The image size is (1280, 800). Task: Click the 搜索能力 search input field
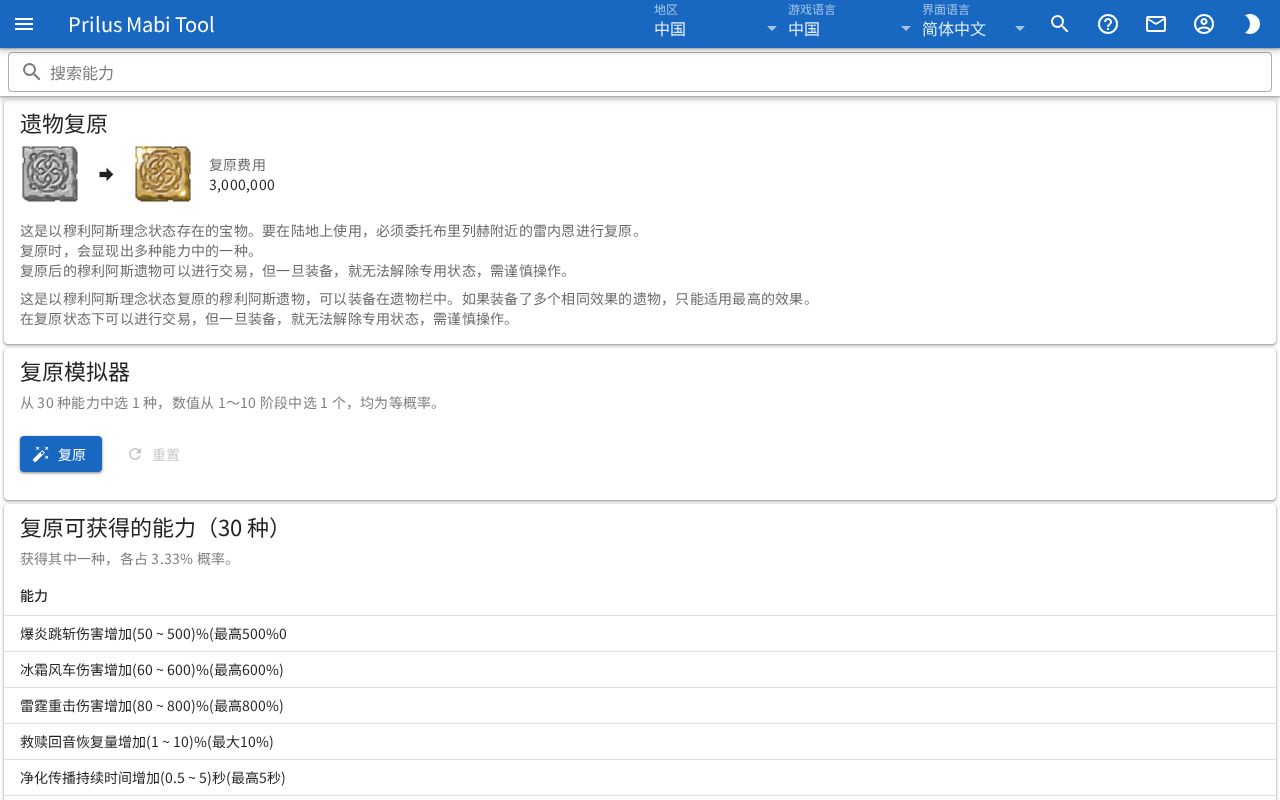coord(640,72)
